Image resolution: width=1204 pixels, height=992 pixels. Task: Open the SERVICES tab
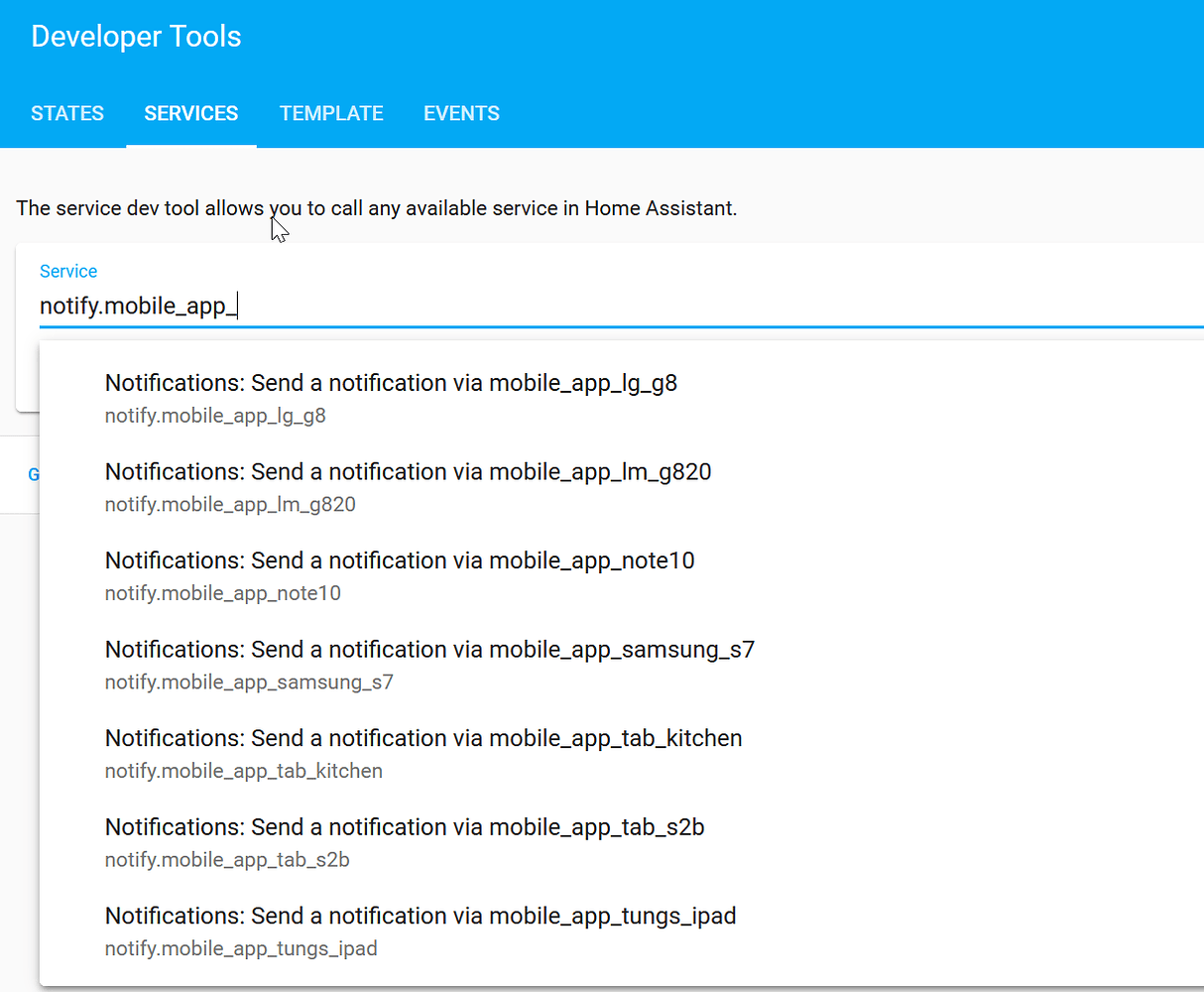tap(191, 113)
